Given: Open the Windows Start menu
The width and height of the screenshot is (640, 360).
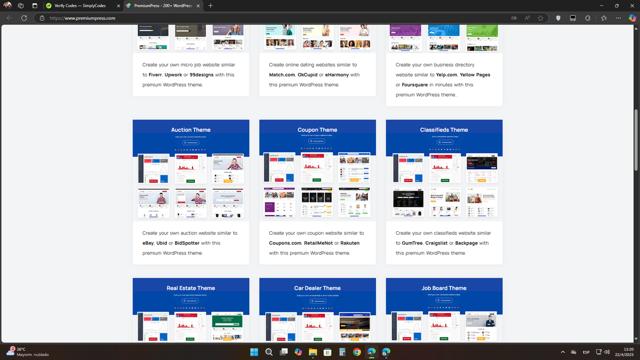Looking at the screenshot, I should (254, 352).
